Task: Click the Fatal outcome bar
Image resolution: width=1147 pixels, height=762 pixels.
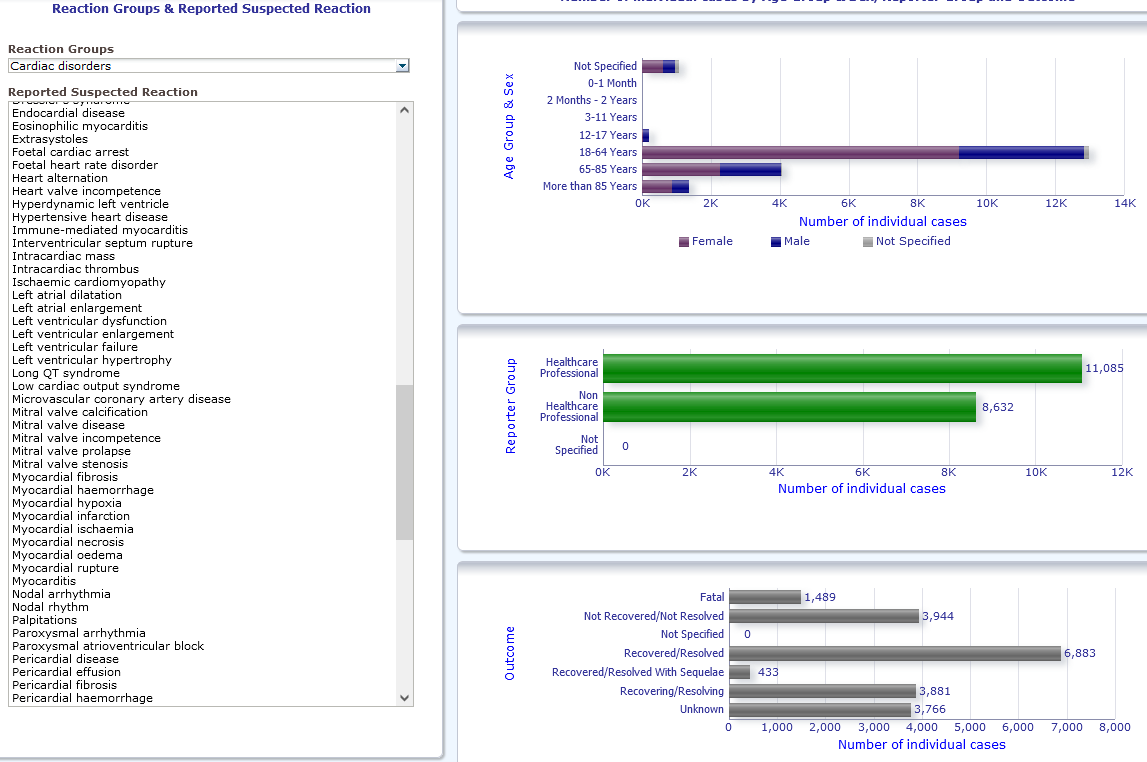Action: (765, 597)
